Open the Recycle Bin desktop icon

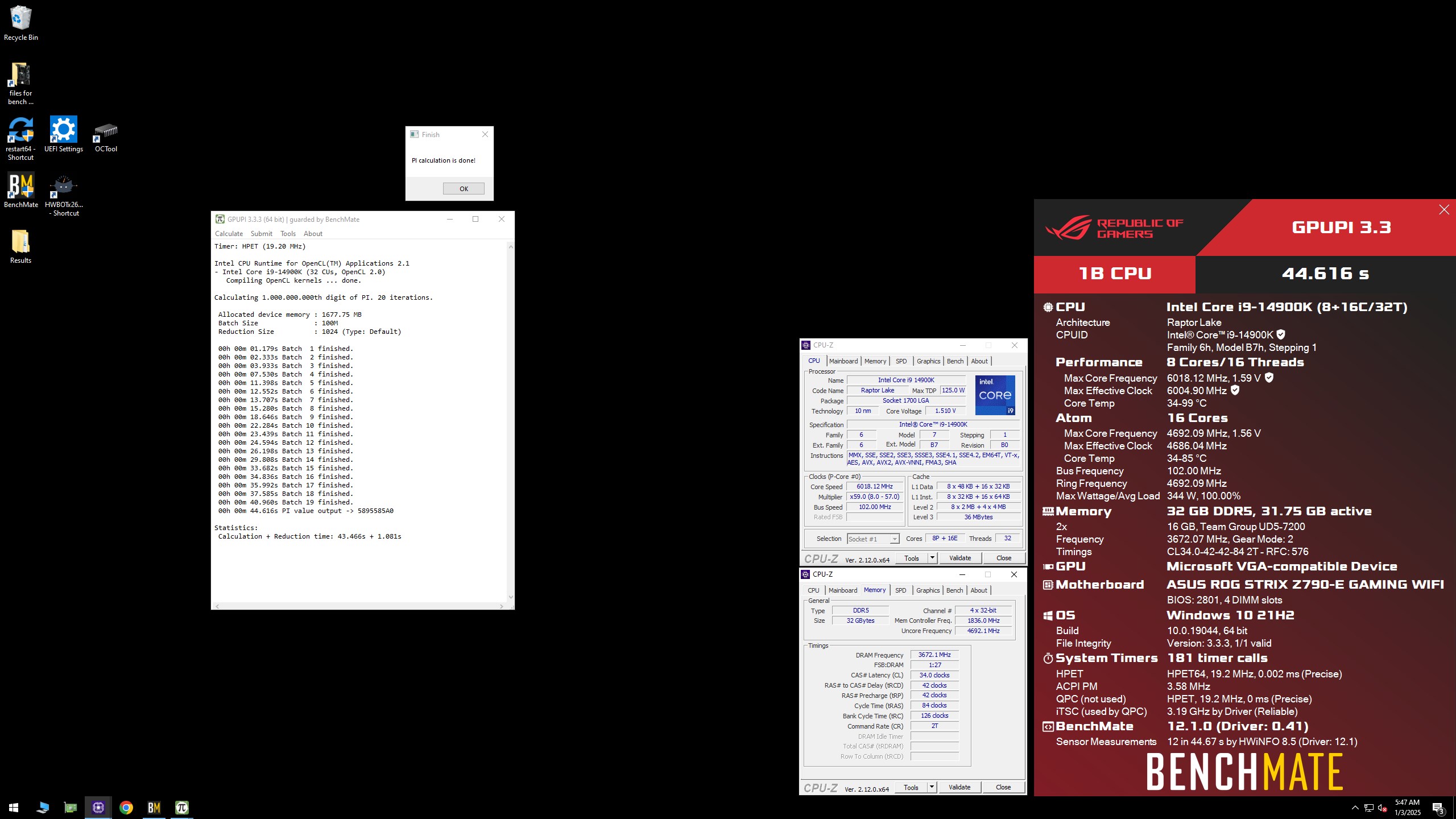[20, 23]
